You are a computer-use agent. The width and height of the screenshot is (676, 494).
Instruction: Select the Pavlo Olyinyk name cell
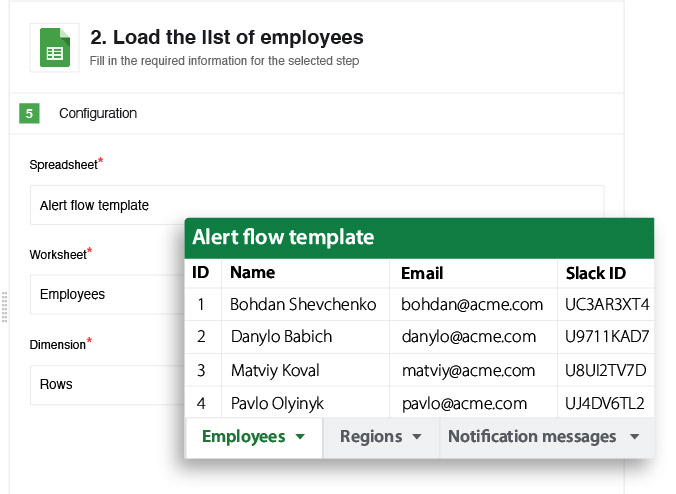coord(305,403)
